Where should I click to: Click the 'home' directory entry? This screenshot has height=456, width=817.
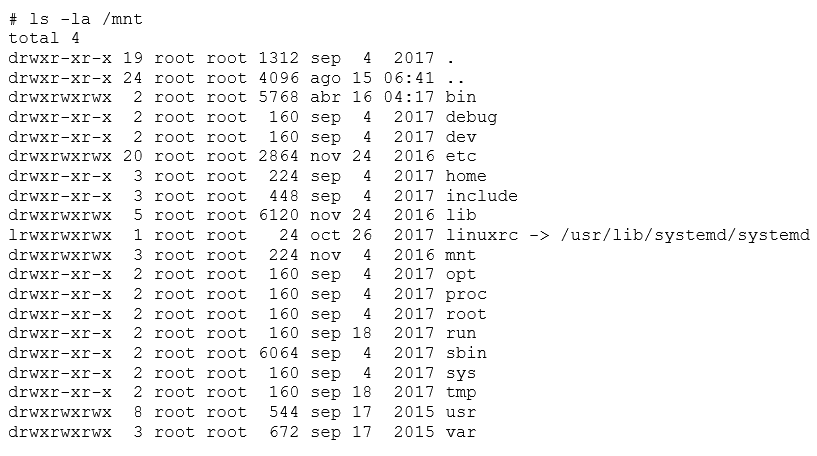click(x=466, y=176)
